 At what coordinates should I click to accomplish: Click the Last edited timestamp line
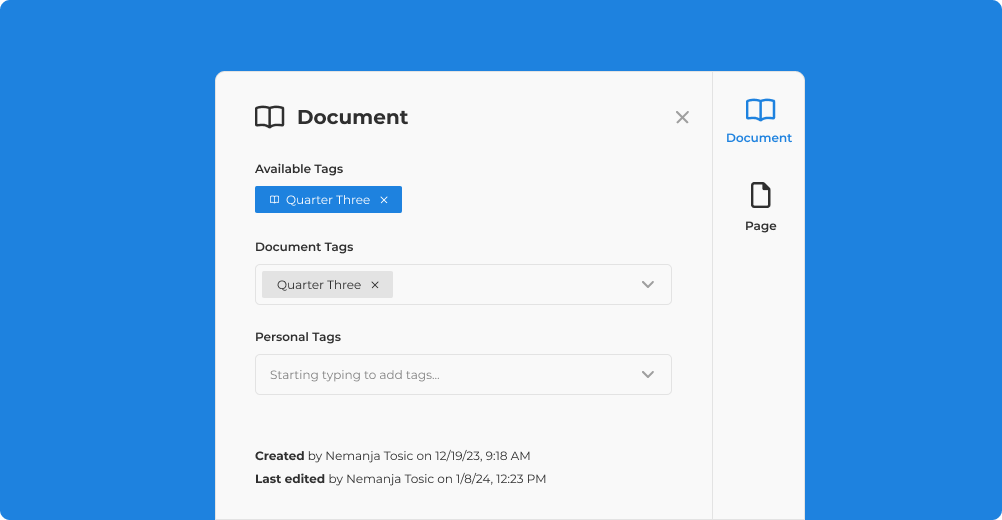click(x=400, y=479)
